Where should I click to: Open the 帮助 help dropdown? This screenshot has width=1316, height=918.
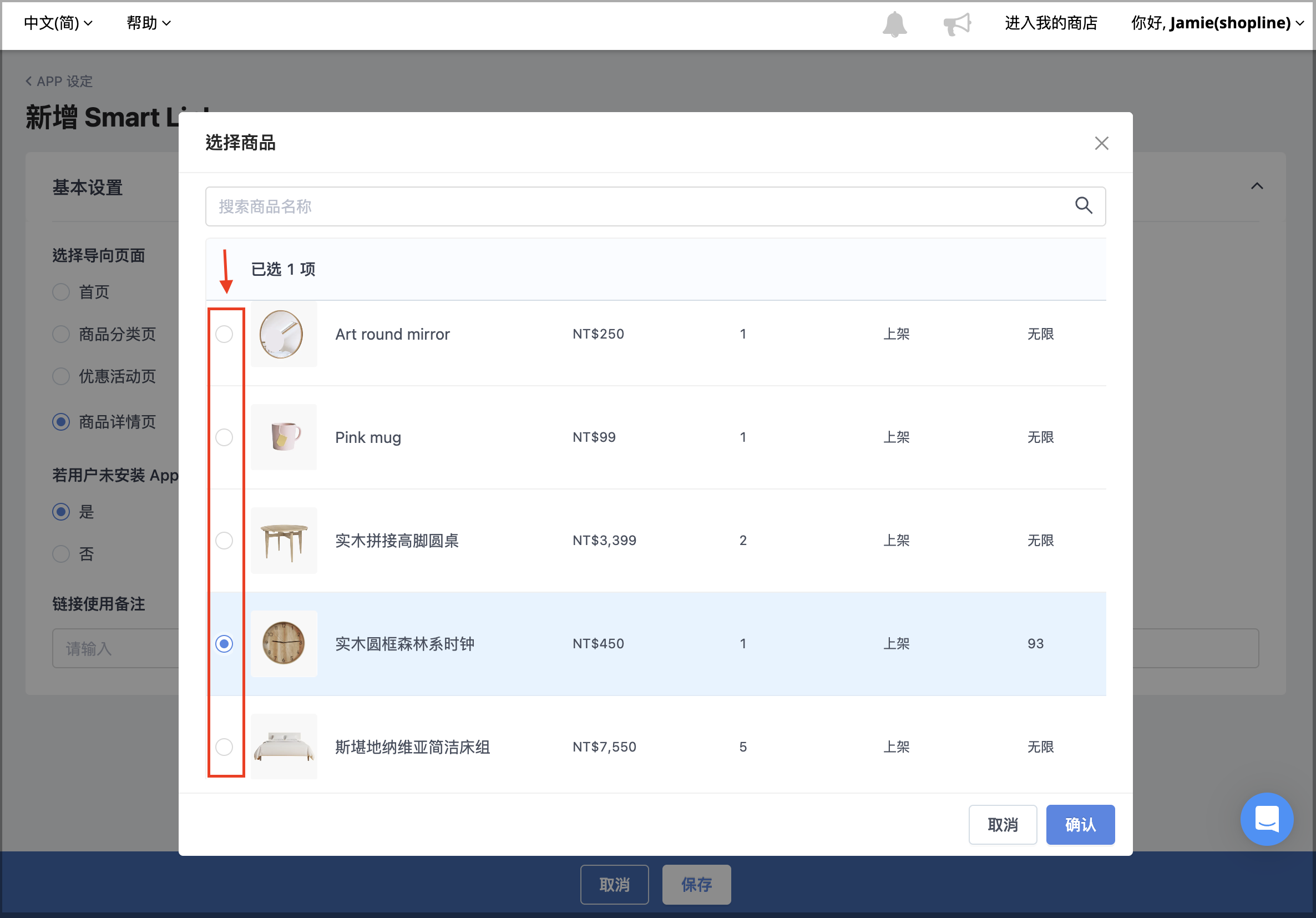[x=149, y=23]
